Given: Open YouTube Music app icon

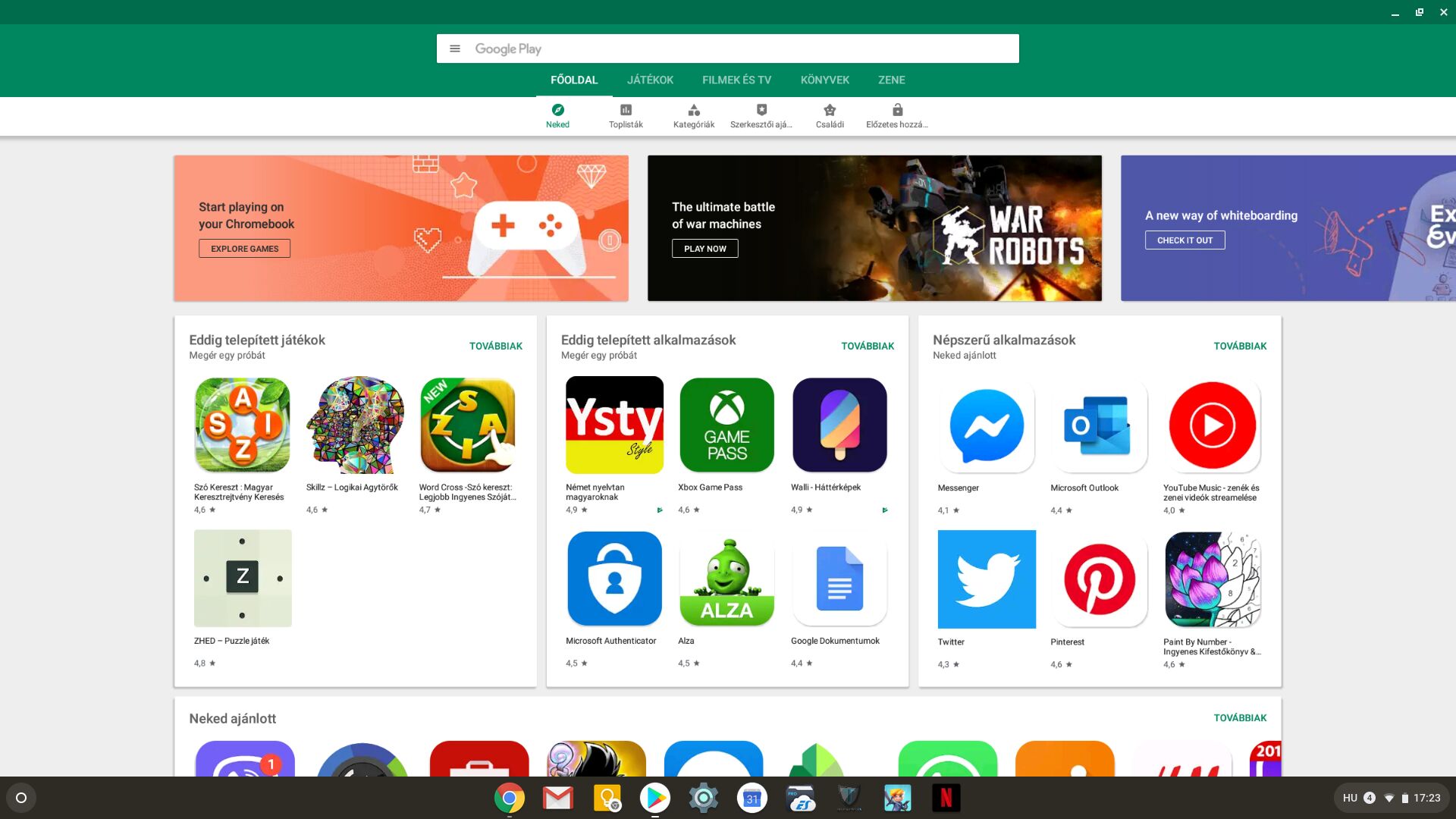Looking at the screenshot, I should pos(1212,426).
